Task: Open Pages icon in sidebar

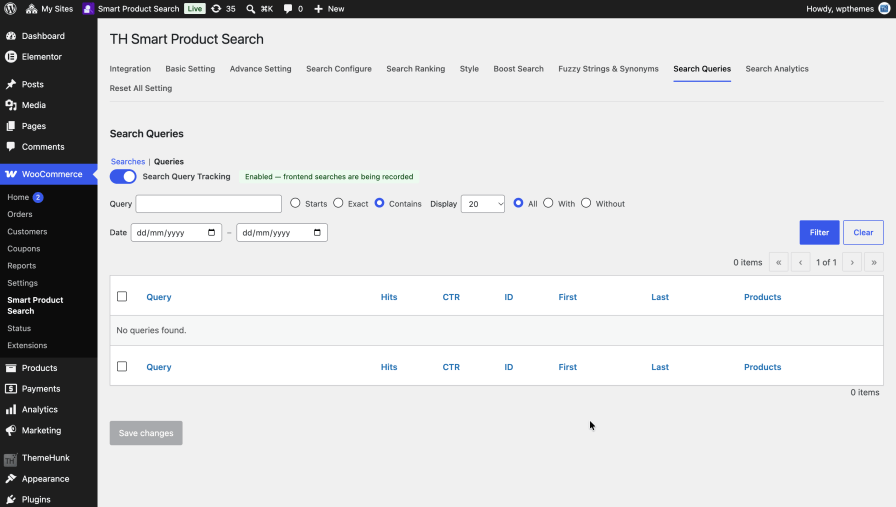Action: click(x=11, y=126)
